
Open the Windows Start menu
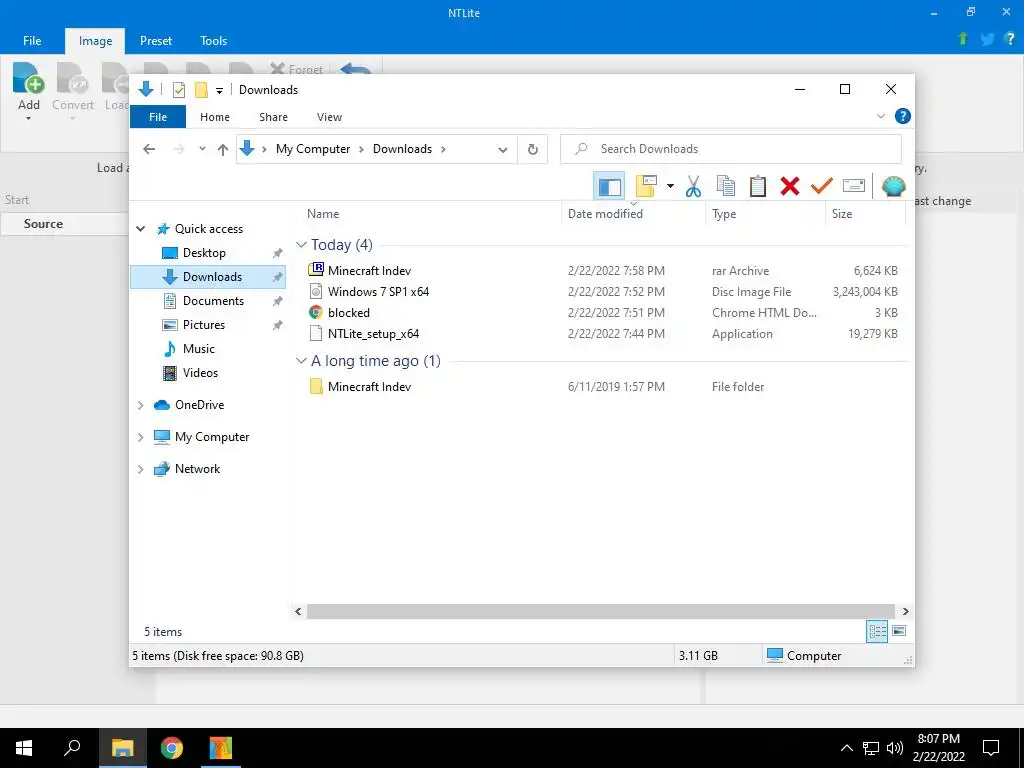(24, 748)
